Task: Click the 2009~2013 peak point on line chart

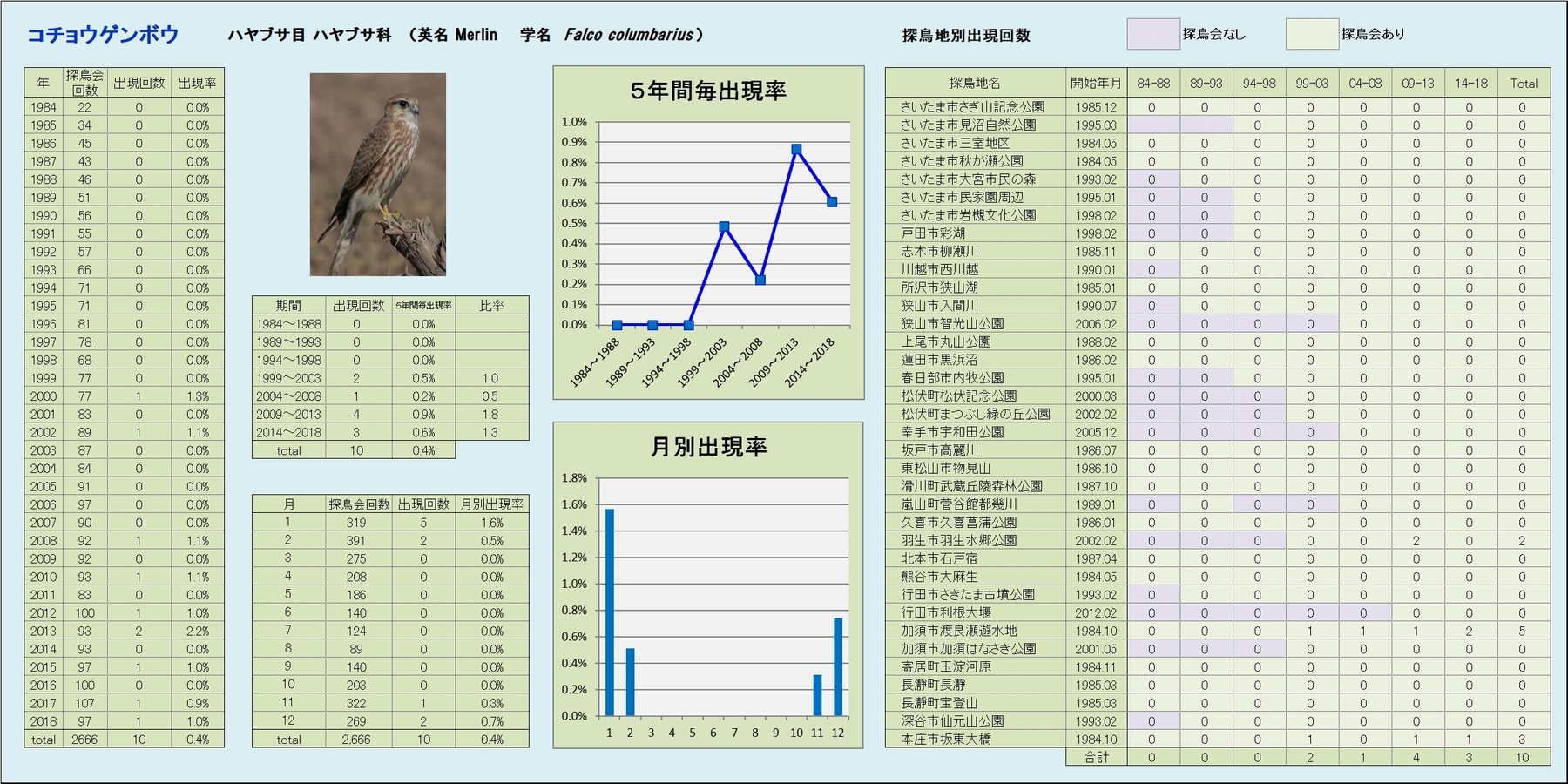Action: pos(796,149)
